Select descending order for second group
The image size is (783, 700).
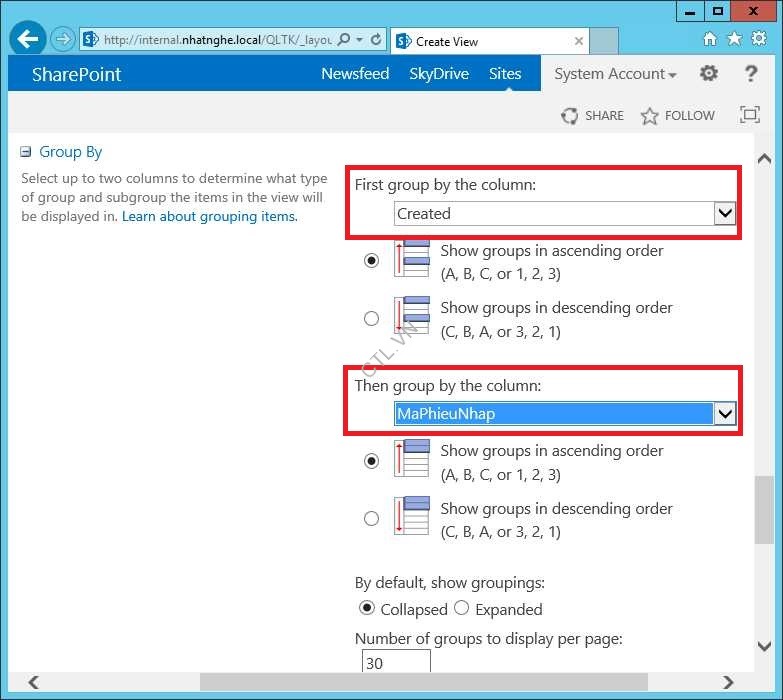point(372,519)
